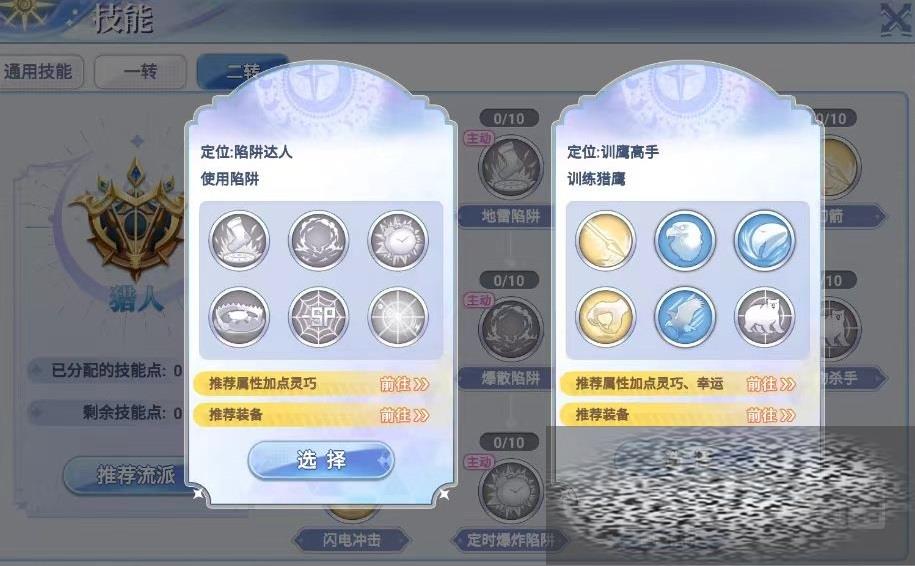The image size is (915, 566).
Task: Switch to the 一转 tab
Action: pos(140,72)
